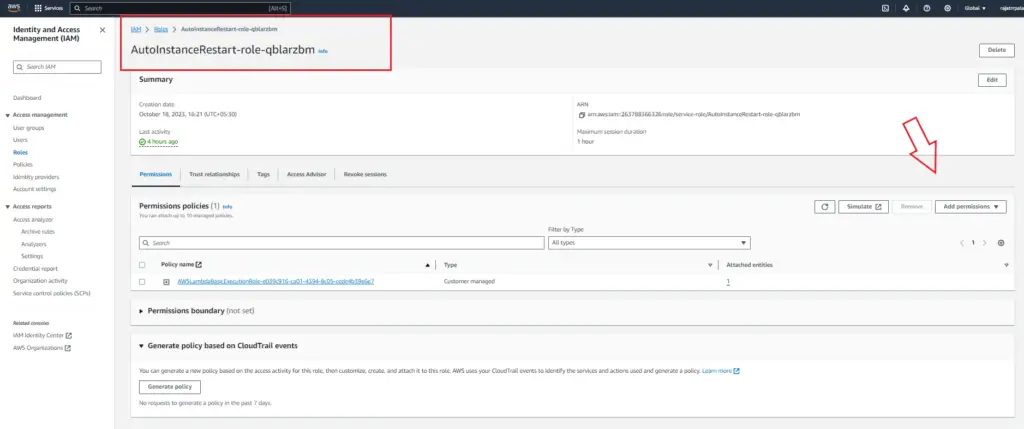Open the AWS home logo

pos(14,8)
